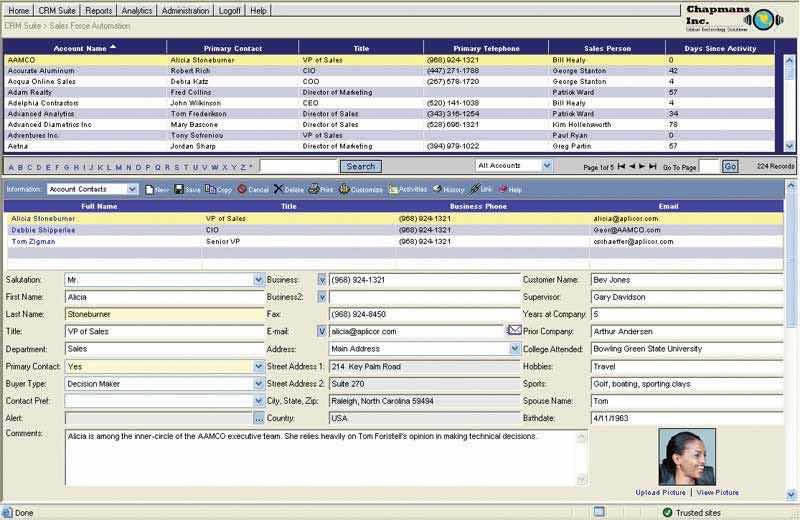Open the Analytics menu
The height and width of the screenshot is (520, 800).
tap(137, 10)
